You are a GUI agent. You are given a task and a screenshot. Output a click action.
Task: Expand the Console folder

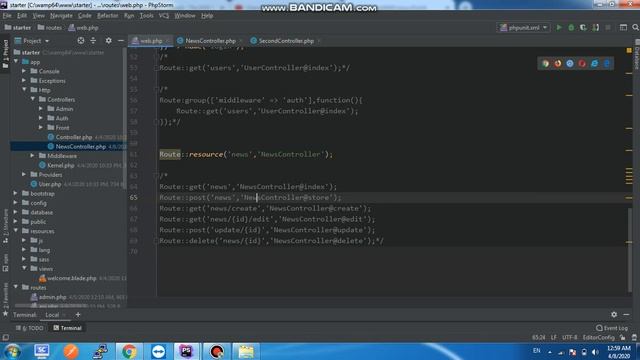click(x=24, y=71)
